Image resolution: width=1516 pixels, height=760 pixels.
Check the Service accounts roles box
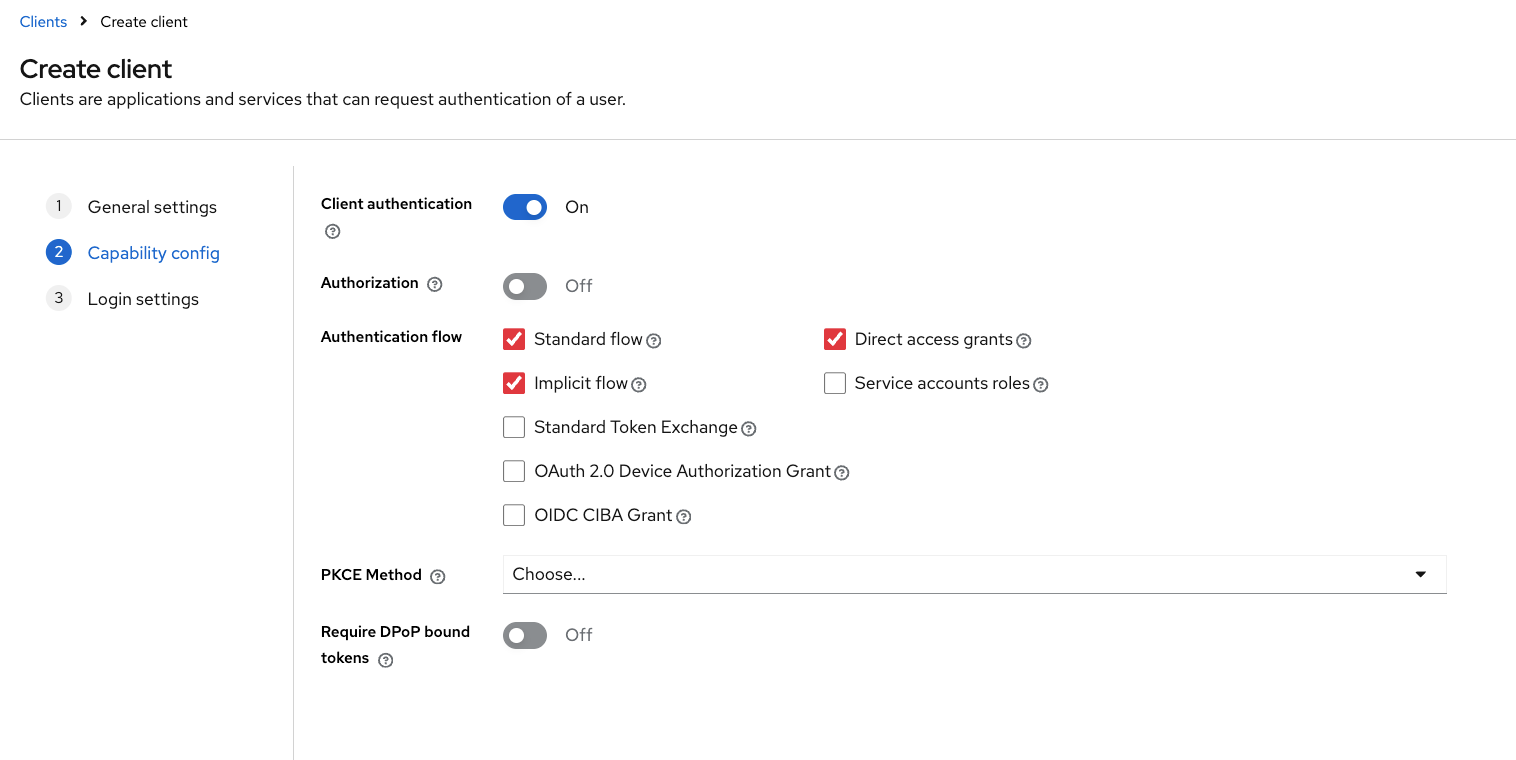coord(835,383)
